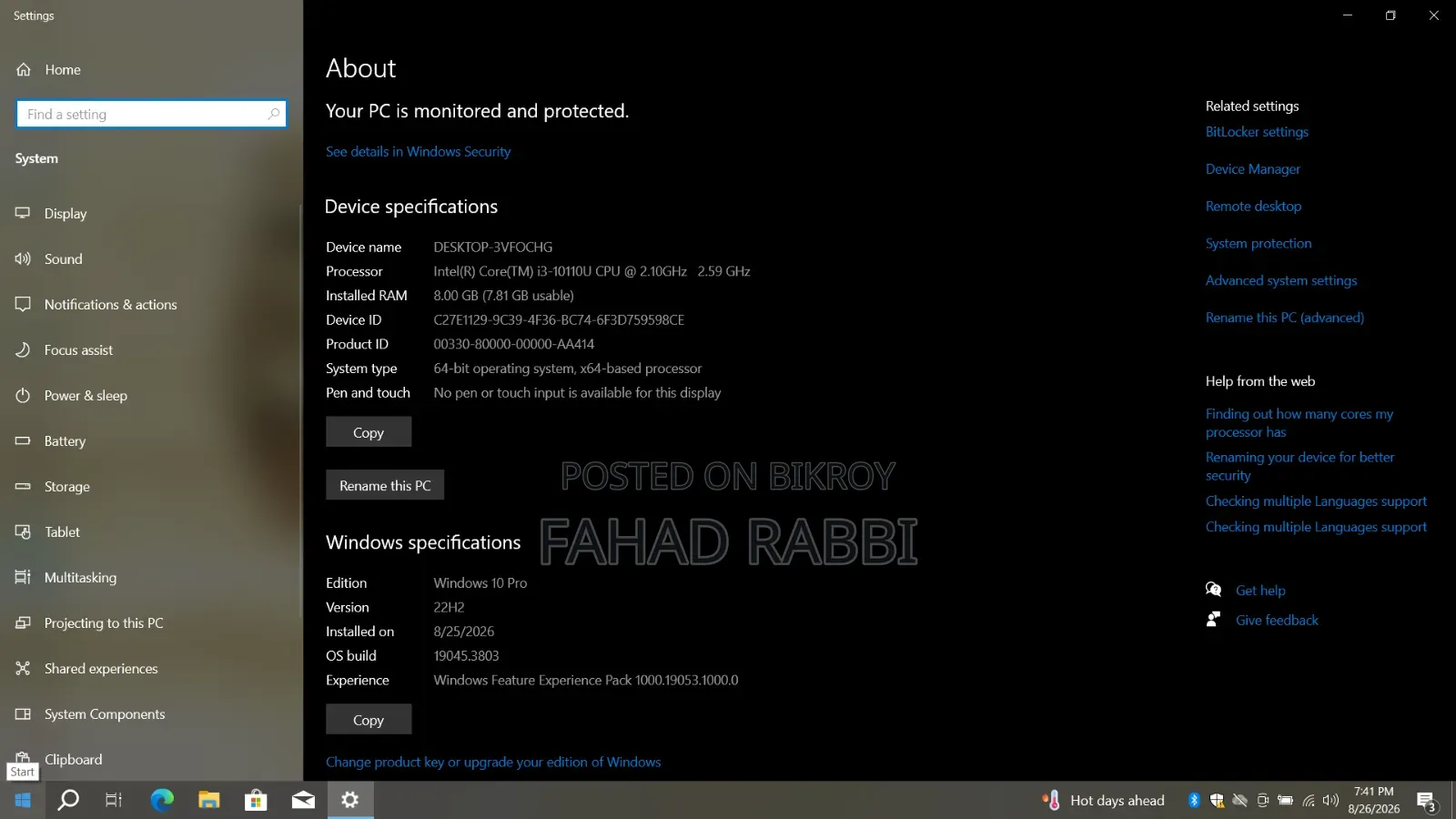Screen dimensions: 1456x819
Task: Click Meet Now tray icon
Action: (x=1262, y=800)
